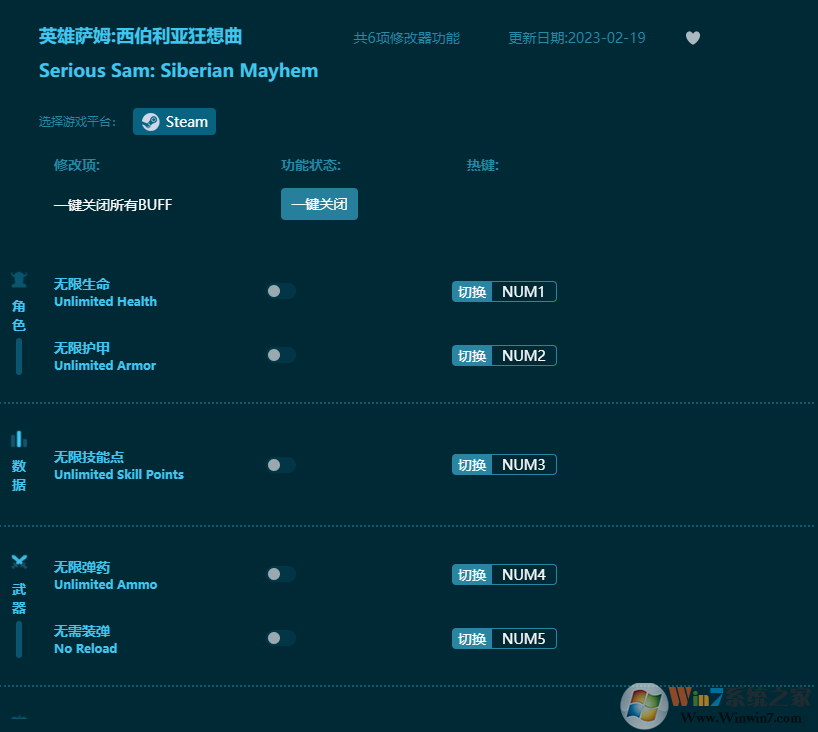Select the character category icon
Screen dimensions: 818x732
[x=19, y=280]
